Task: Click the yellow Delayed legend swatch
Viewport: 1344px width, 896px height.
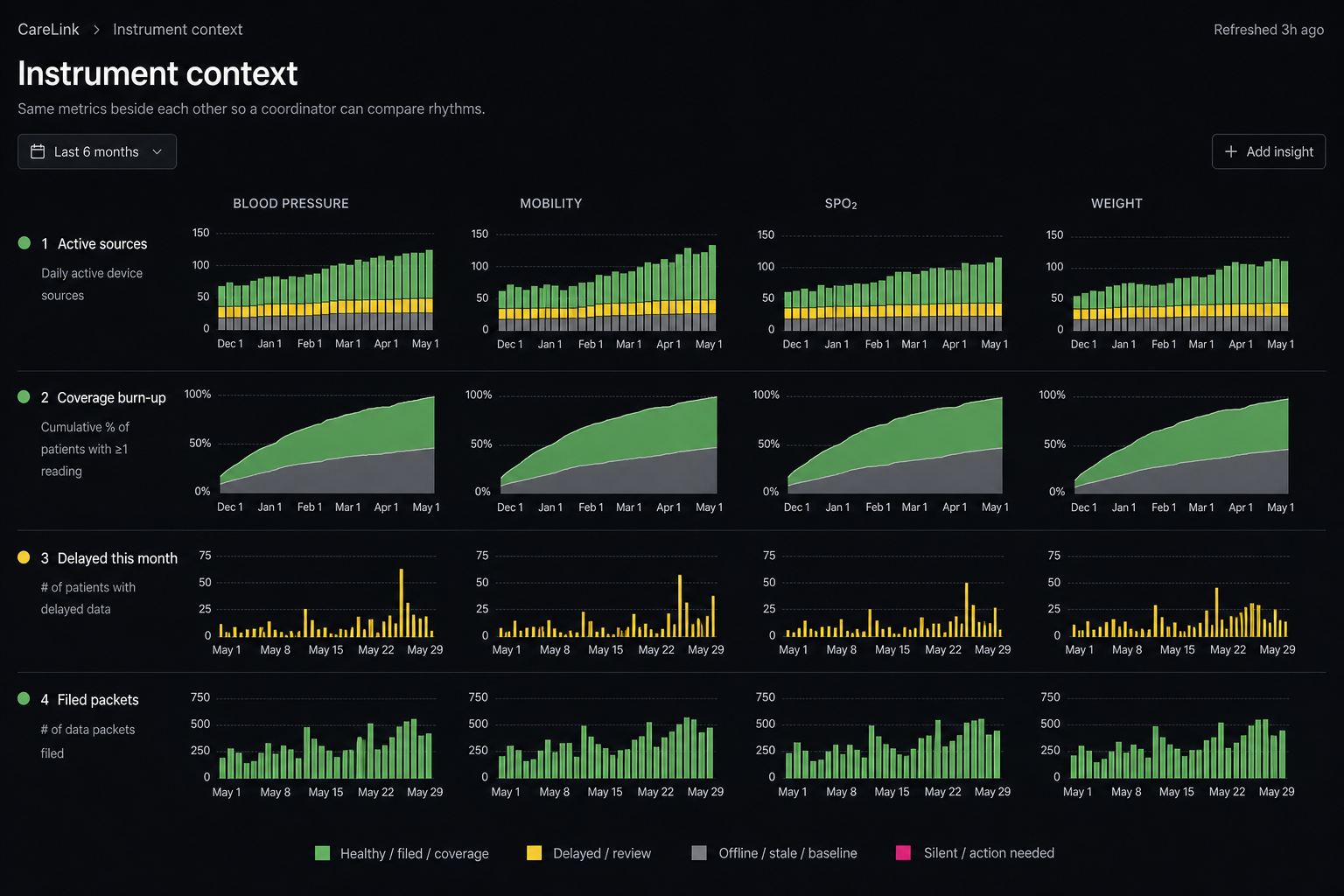Action: coord(534,853)
